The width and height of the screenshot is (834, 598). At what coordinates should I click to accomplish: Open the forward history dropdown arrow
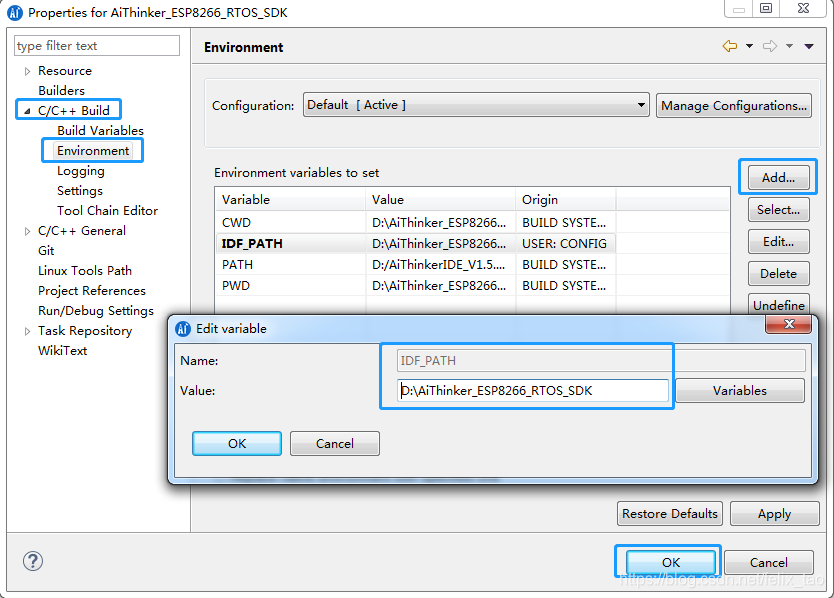tap(789, 46)
